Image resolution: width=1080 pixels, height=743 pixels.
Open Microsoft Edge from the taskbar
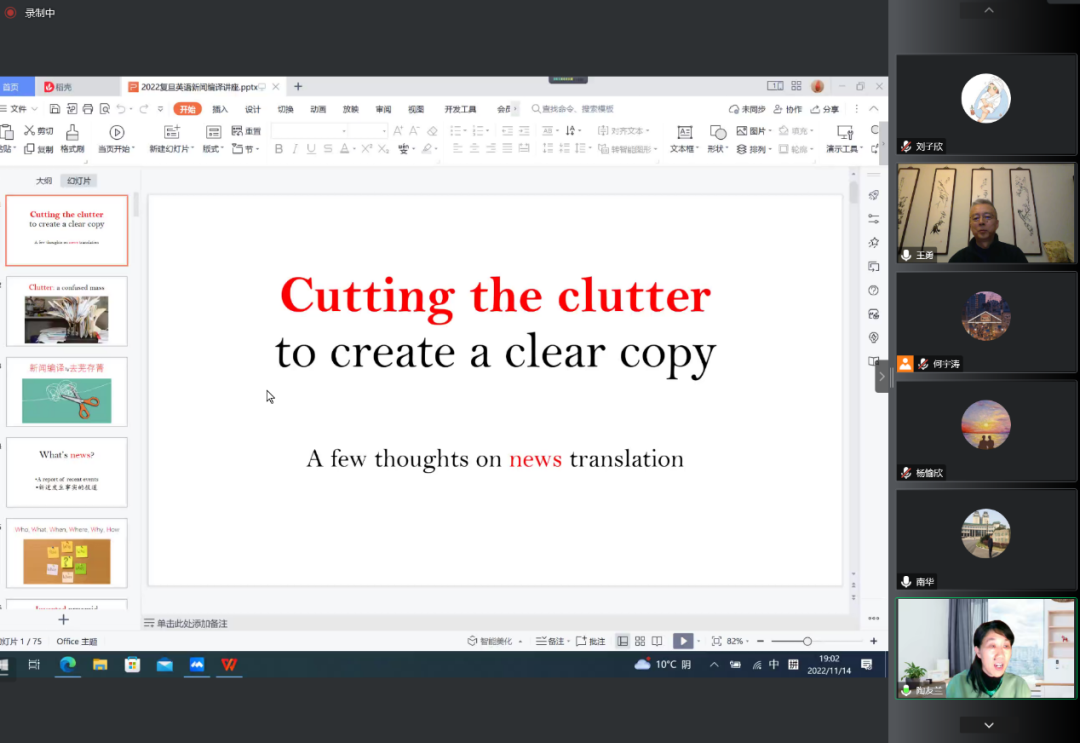click(x=67, y=665)
